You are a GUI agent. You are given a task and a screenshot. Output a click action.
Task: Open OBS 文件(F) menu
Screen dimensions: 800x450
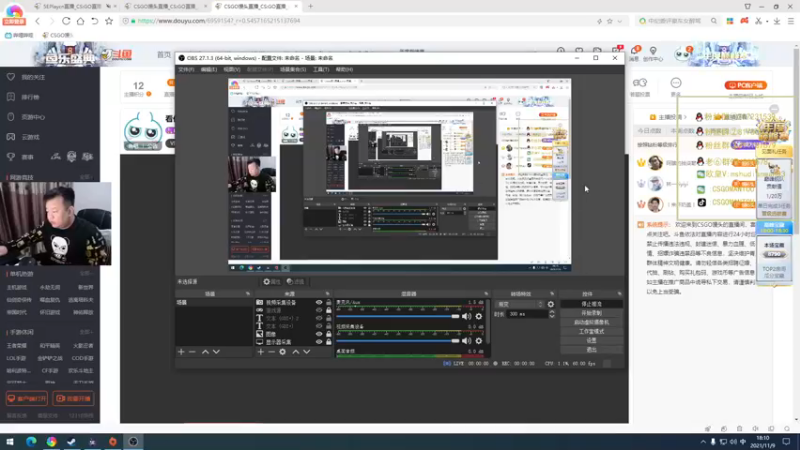click(x=186, y=69)
